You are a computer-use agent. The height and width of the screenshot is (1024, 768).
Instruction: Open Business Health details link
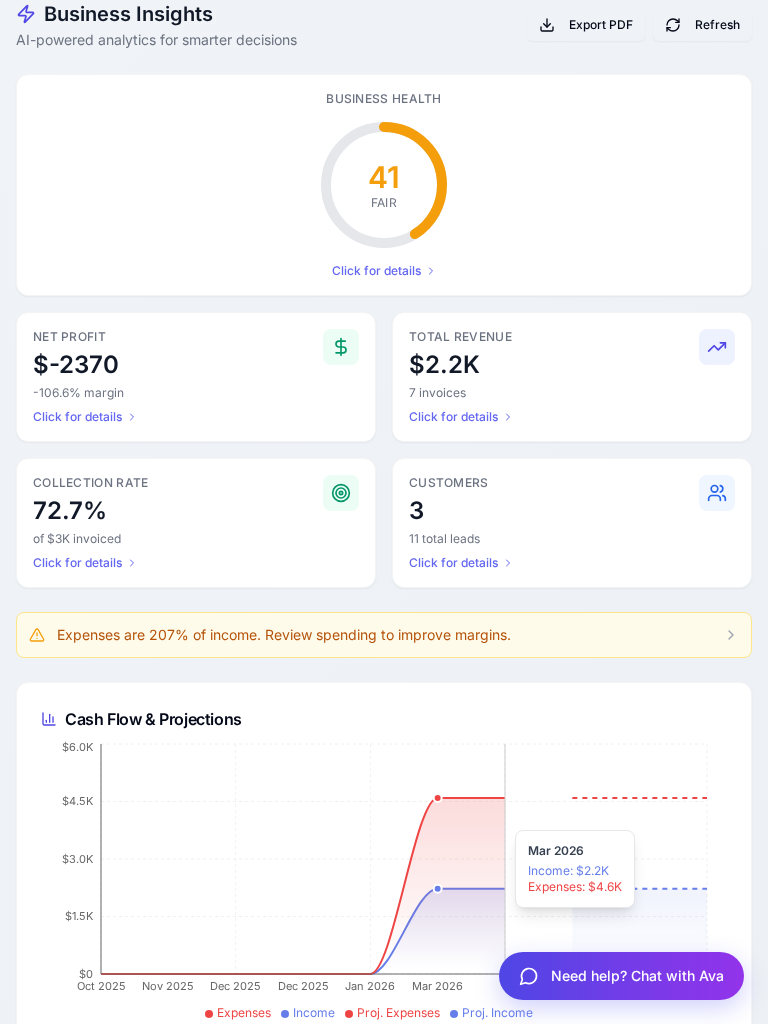point(383,271)
